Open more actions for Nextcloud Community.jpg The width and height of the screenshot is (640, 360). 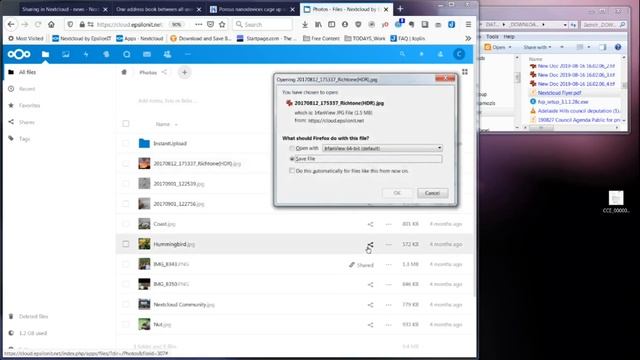coord(389,304)
